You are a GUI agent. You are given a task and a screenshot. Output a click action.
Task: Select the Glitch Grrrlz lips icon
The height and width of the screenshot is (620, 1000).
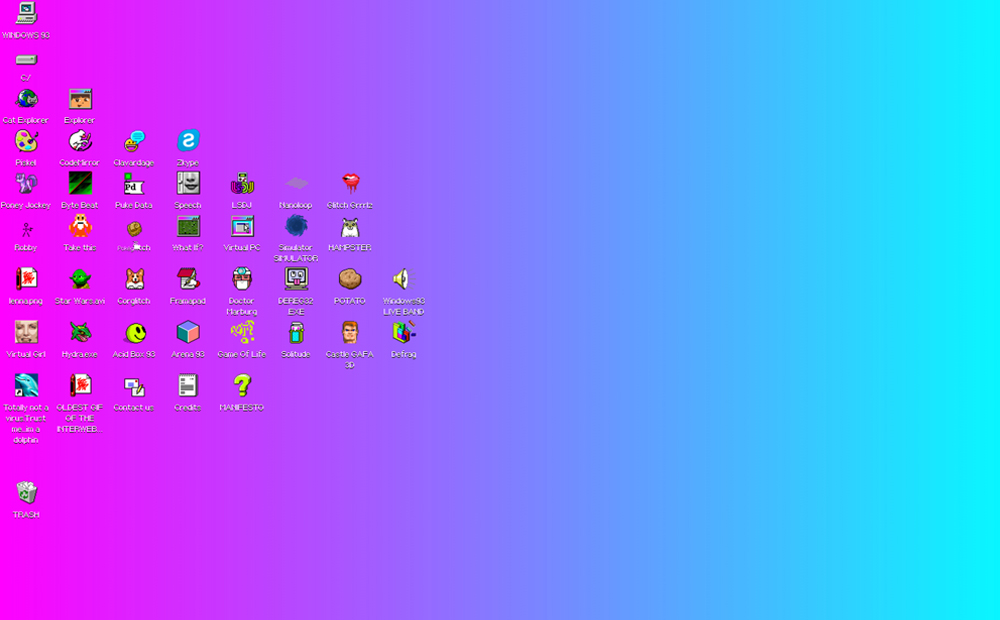point(350,184)
